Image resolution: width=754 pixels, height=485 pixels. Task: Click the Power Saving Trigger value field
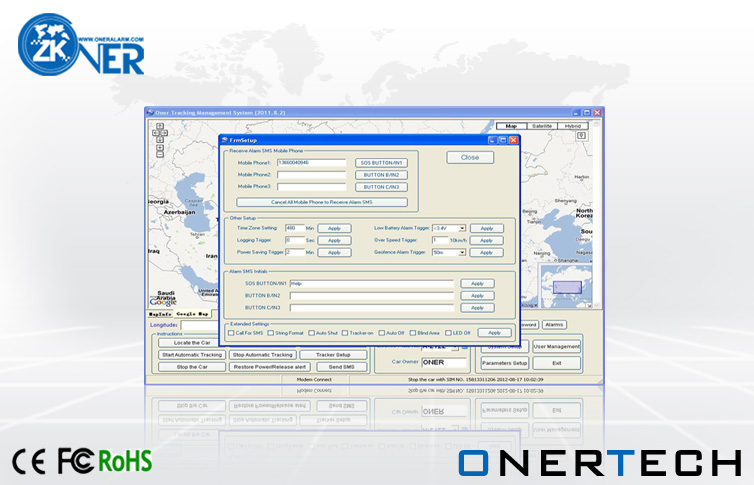(295, 252)
